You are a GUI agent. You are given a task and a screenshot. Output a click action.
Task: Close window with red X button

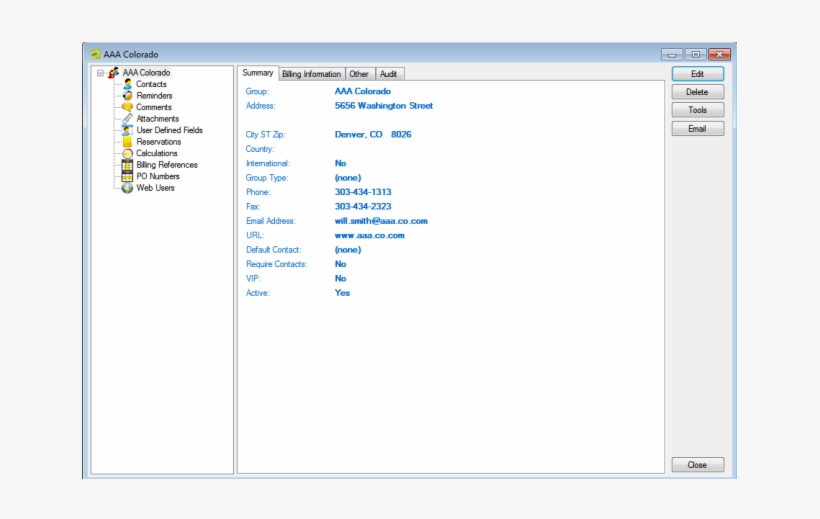click(x=720, y=54)
